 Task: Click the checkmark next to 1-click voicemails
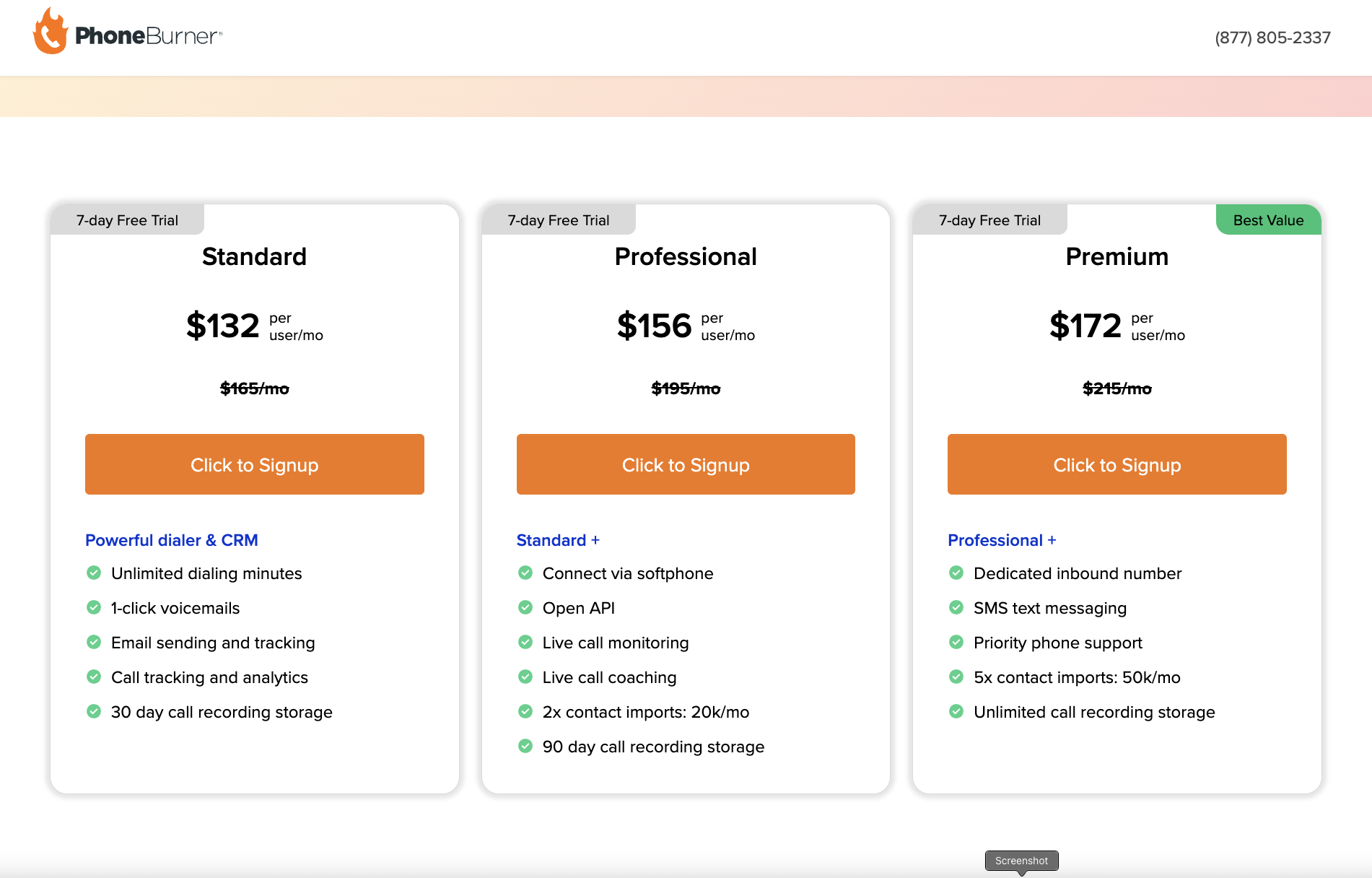[94, 608]
